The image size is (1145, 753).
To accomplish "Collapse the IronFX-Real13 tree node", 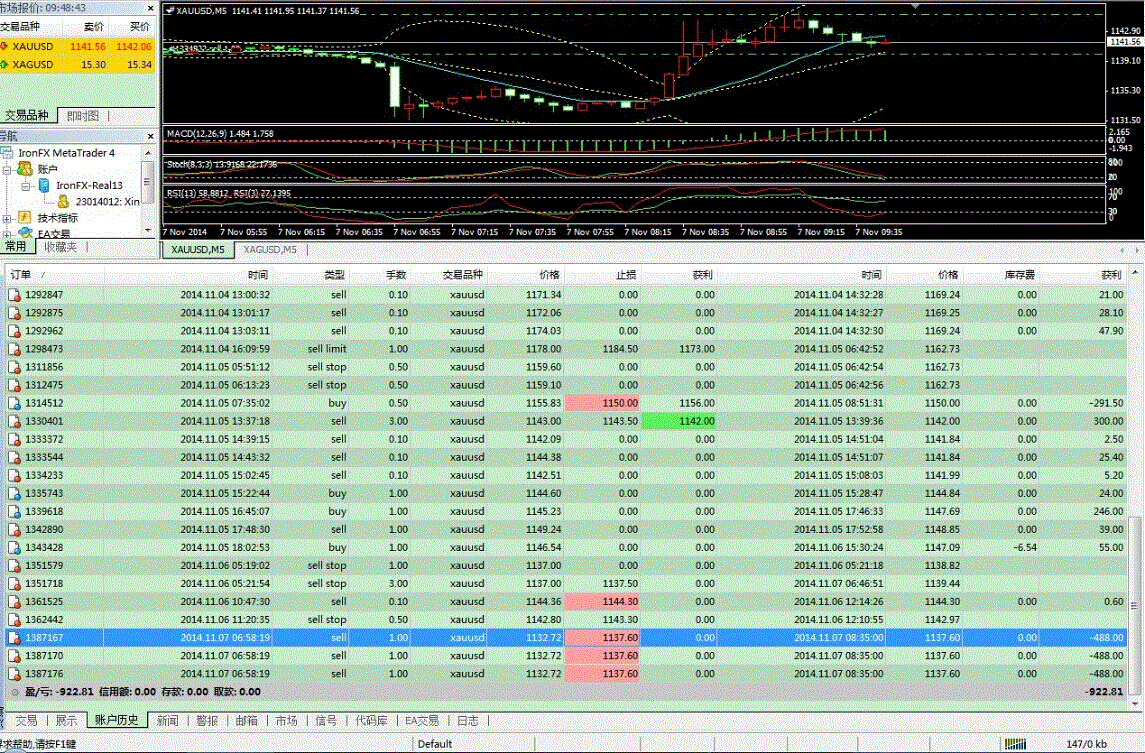I will pyautogui.click(x=25, y=186).
